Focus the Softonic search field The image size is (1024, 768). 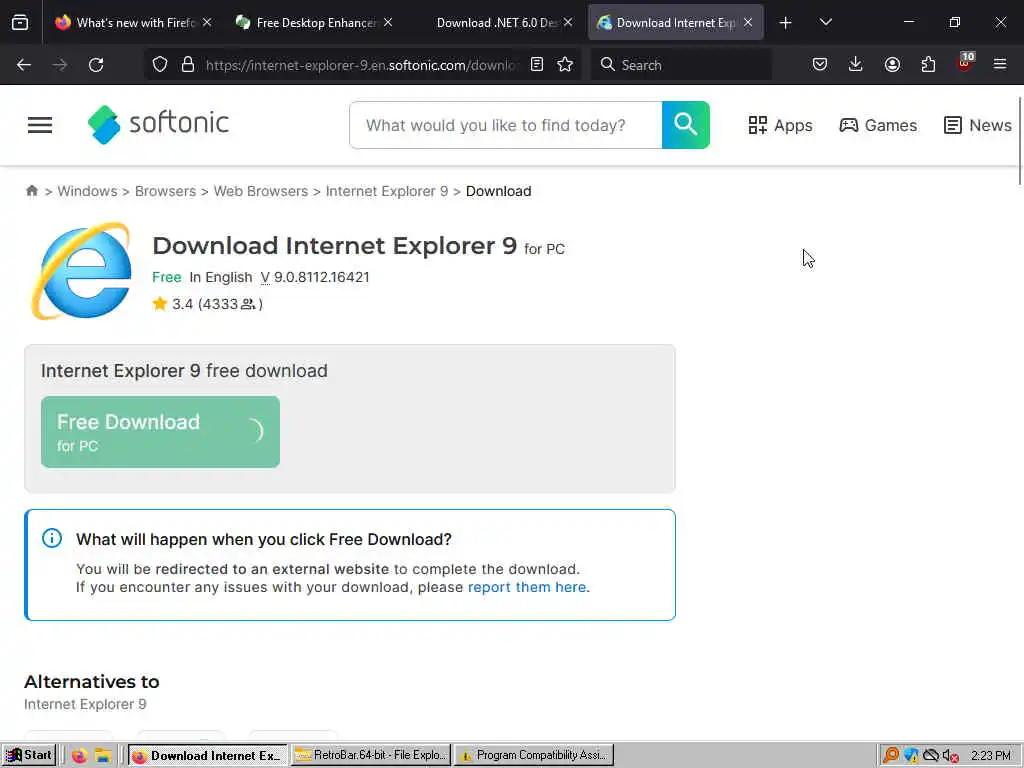click(506, 125)
